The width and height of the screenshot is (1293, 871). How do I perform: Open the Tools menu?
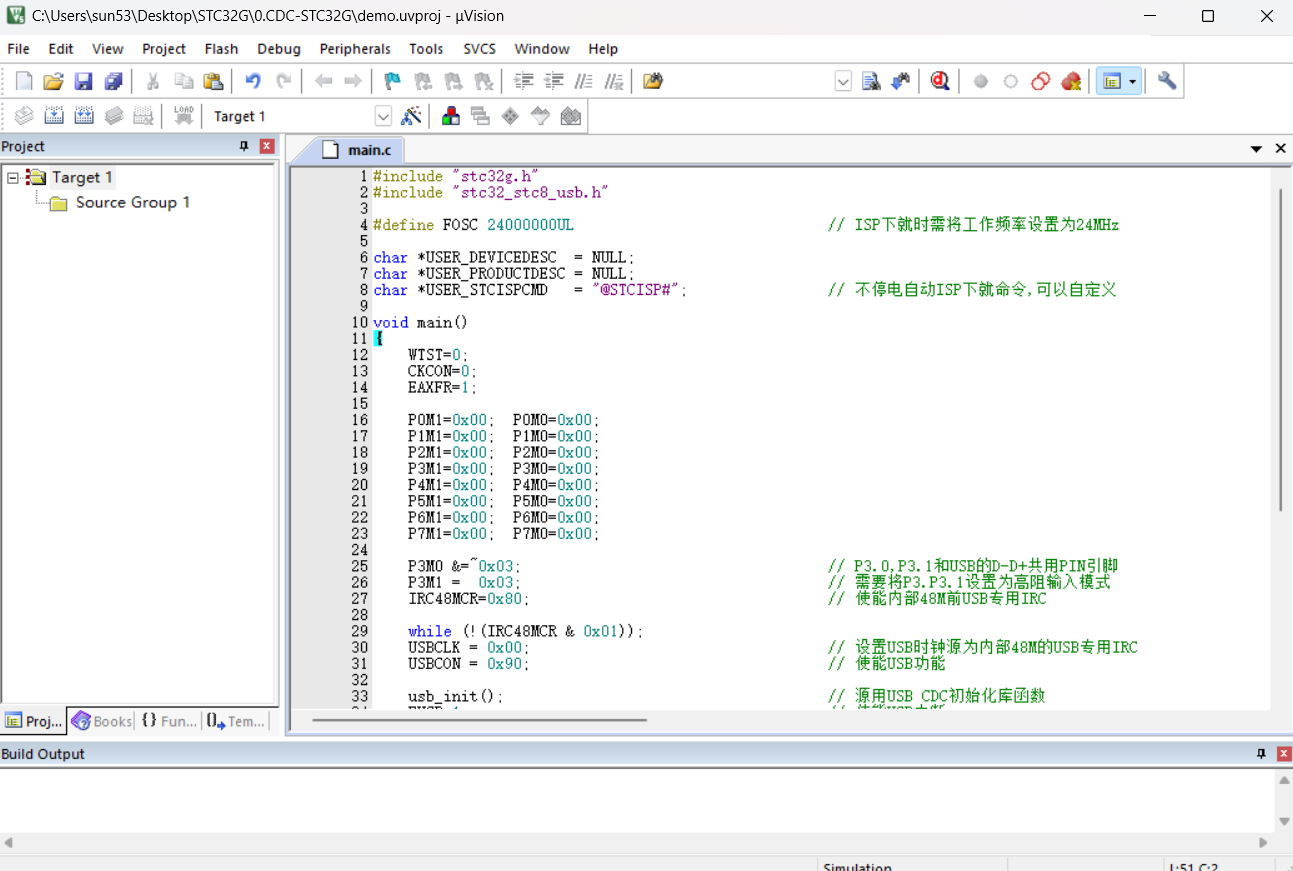pos(426,48)
